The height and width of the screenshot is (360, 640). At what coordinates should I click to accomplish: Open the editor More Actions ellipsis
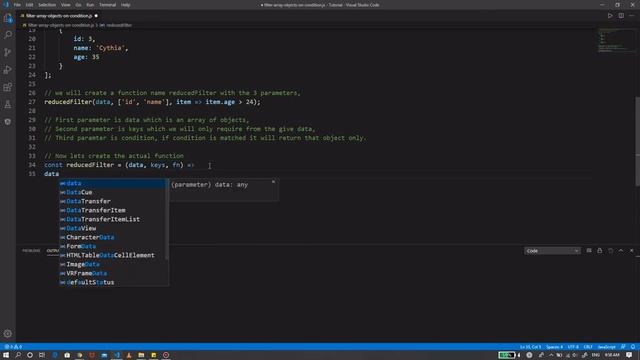coord(631,16)
